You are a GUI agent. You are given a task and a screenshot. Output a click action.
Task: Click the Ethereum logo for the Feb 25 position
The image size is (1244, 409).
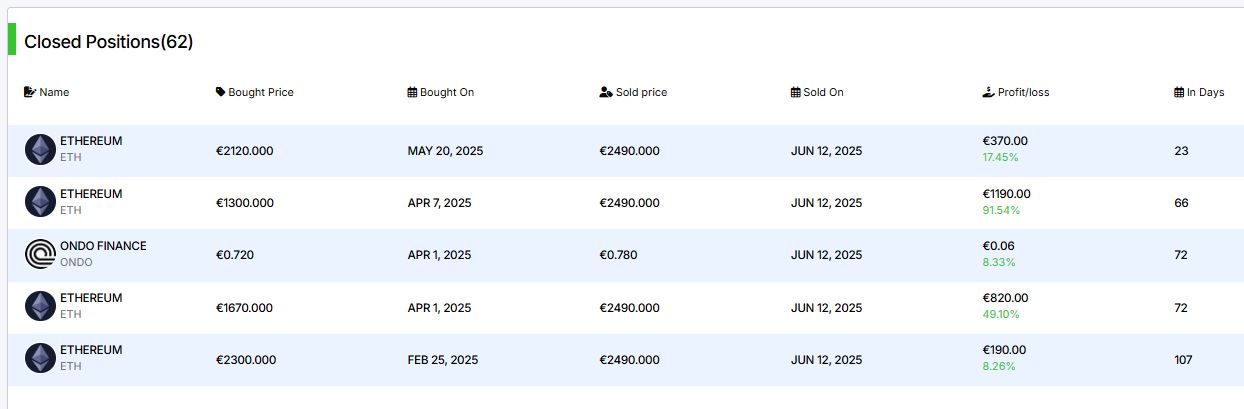(x=40, y=358)
